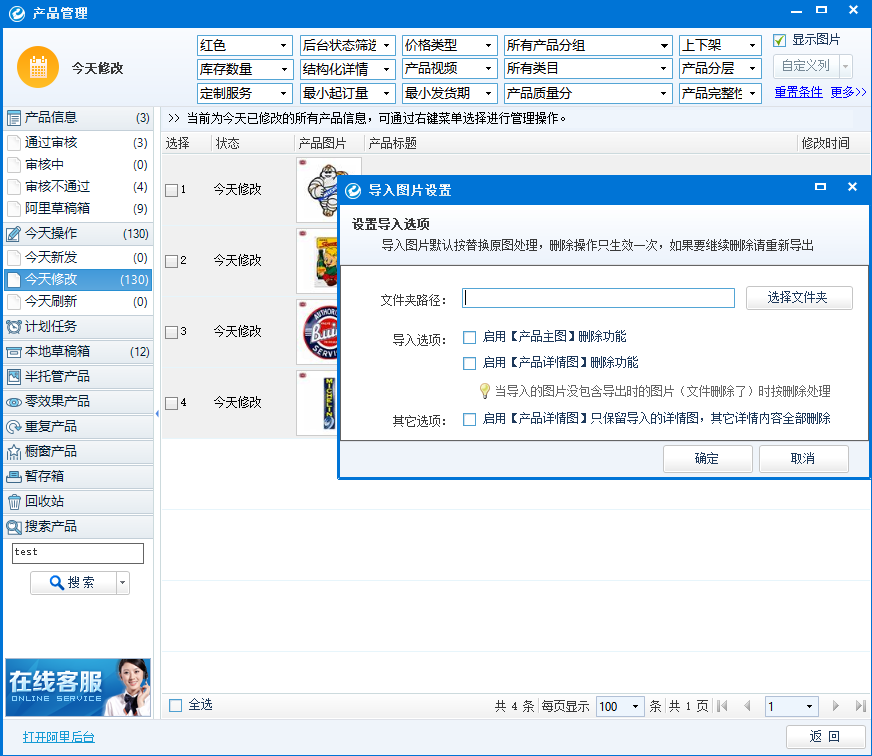872x756 pixels.
Task: Click the 重置条件 link
Action: point(798,92)
